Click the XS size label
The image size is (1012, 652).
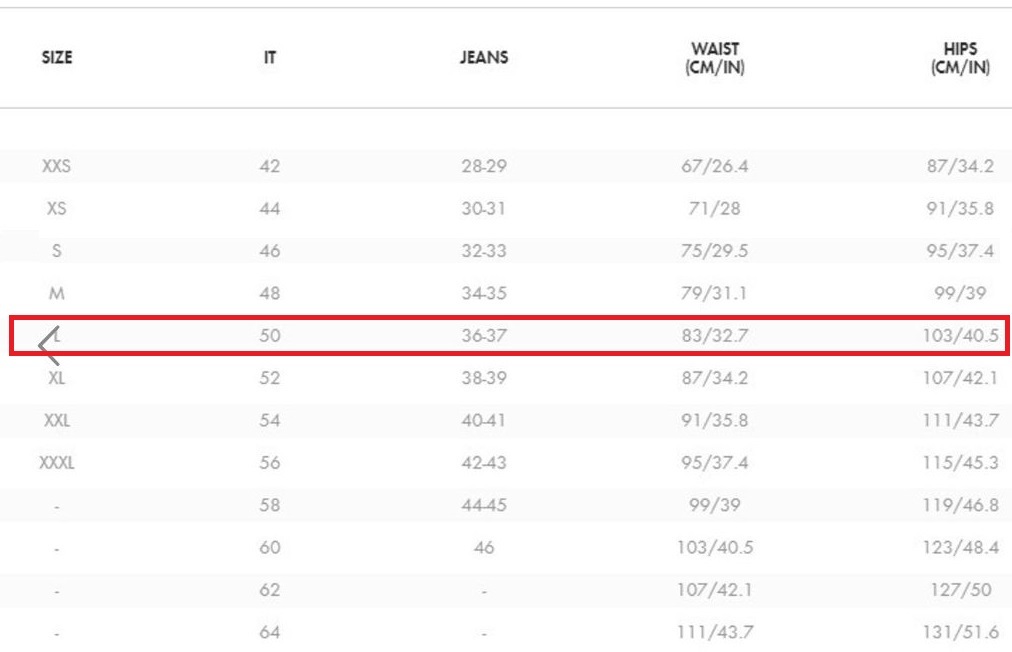57,208
